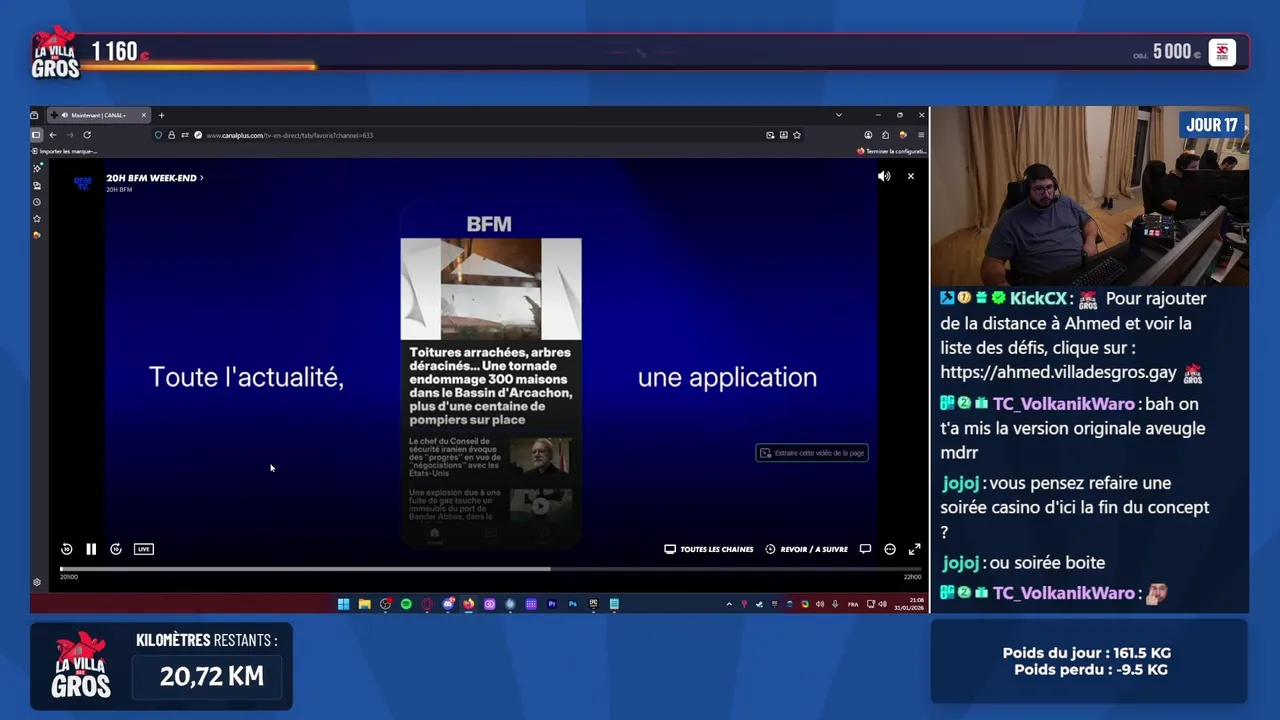Screen dimensions: 1280x720
Task: Pause the live video playback
Action: point(91,549)
